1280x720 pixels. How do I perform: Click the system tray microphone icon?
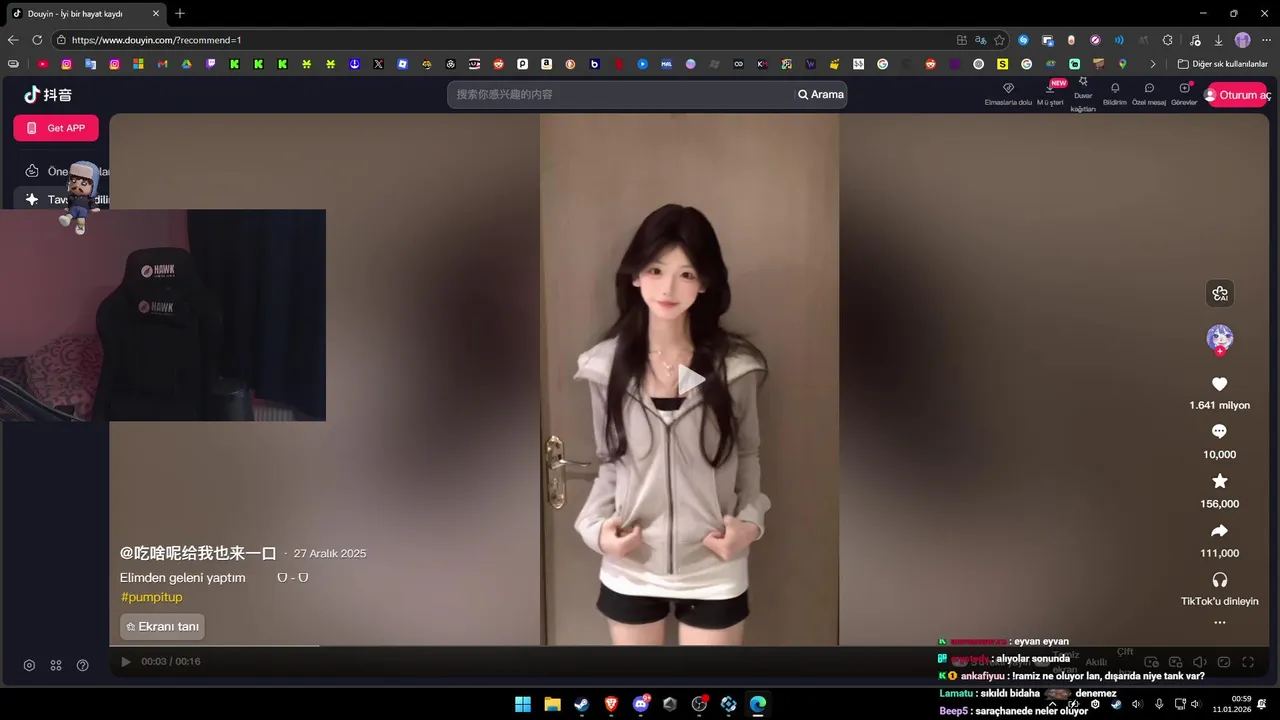(x=1159, y=704)
